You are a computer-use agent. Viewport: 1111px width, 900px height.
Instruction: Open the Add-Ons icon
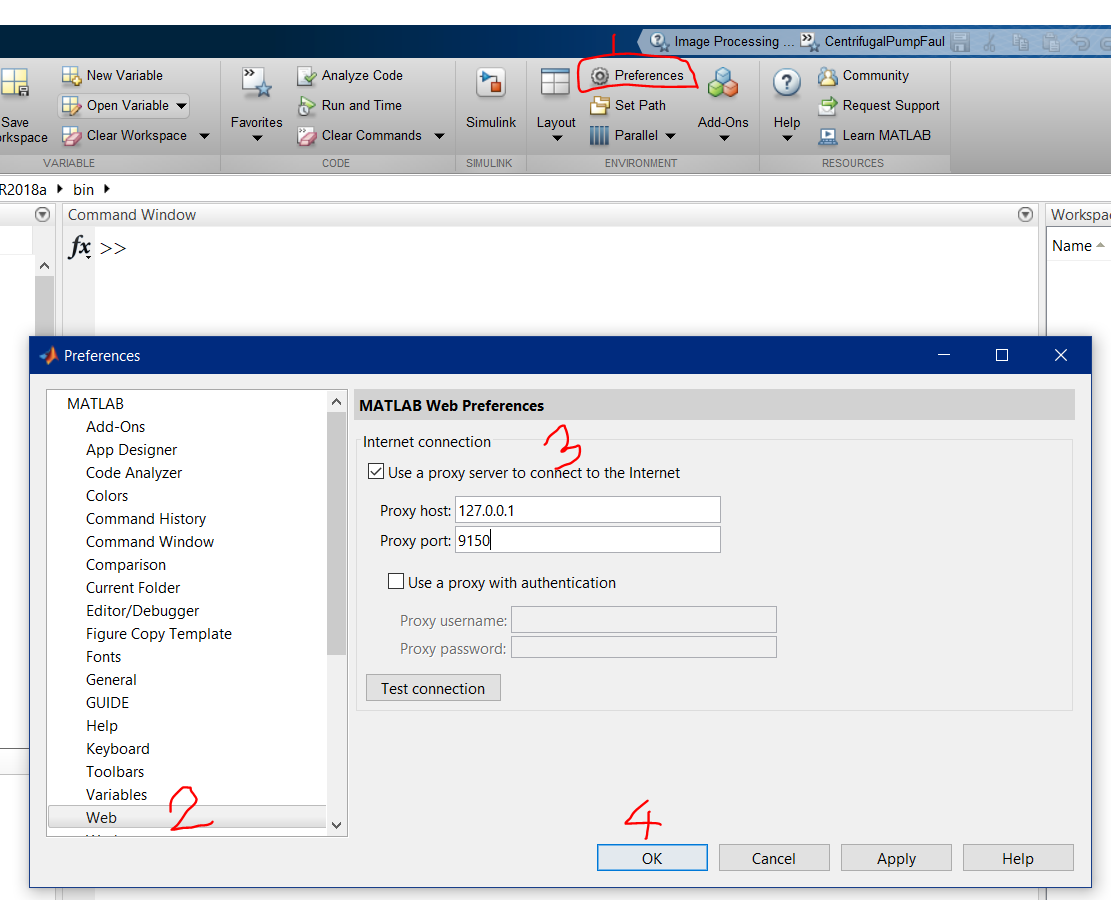(723, 83)
